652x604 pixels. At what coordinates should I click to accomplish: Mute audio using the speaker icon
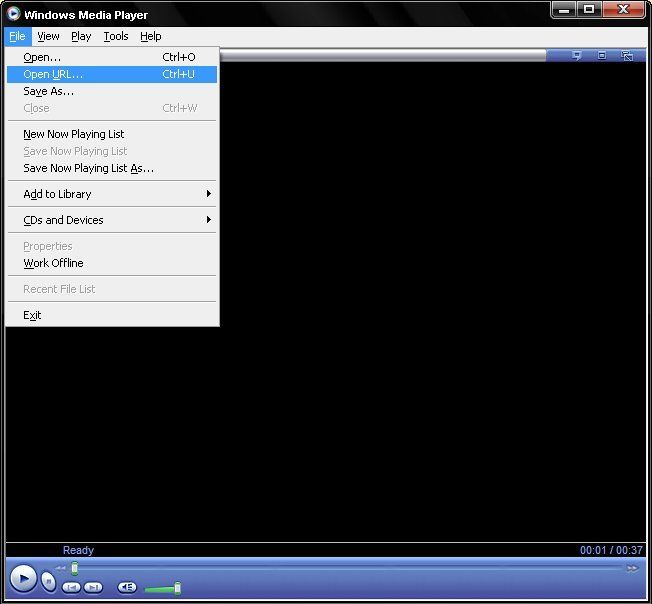point(127,587)
